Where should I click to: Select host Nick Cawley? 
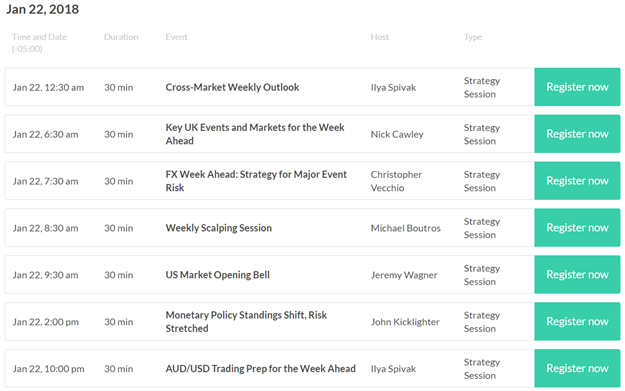click(x=397, y=134)
